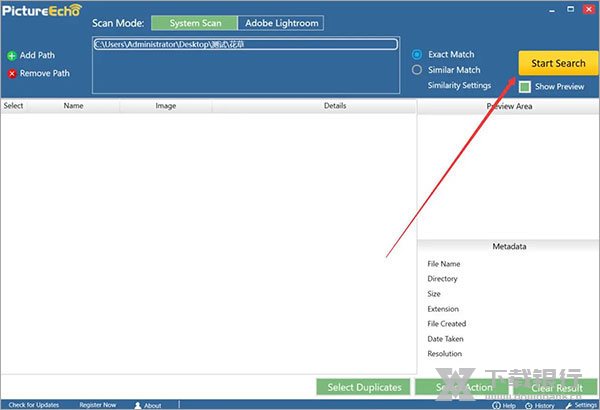Click the red Remove Path icon

coord(12,73)
